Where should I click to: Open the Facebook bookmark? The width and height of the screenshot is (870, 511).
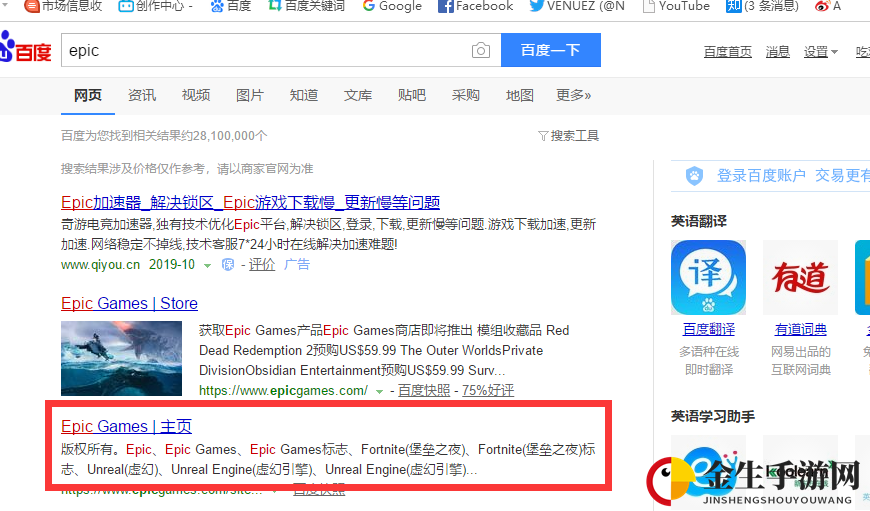(476, 6)
